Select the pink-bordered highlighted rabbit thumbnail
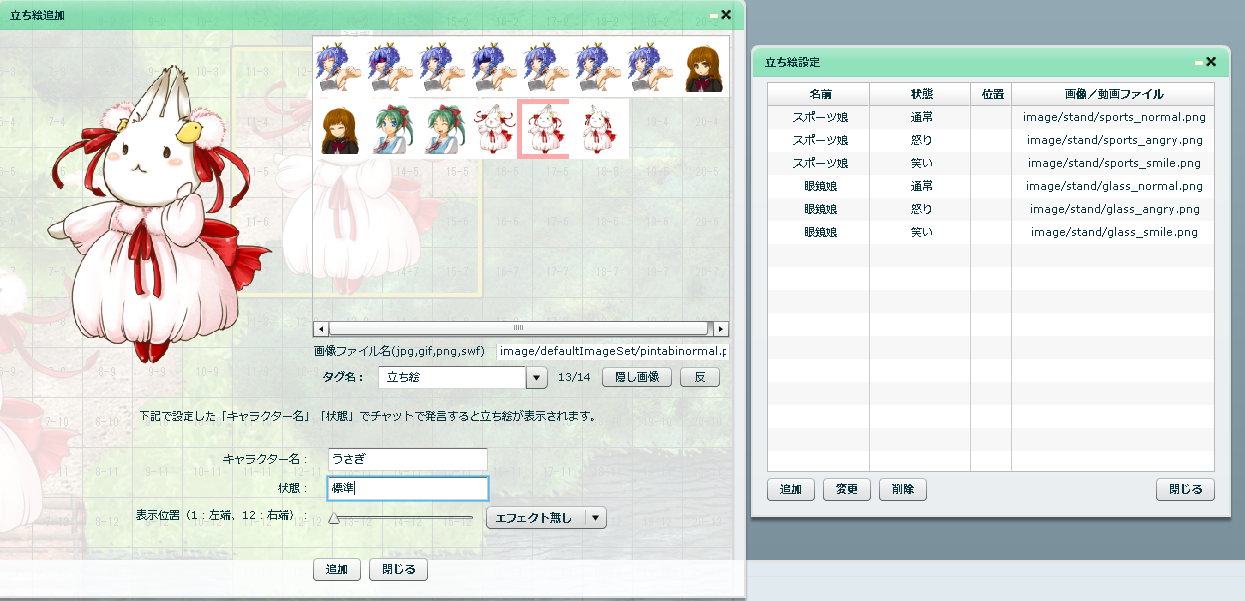The height and width of the screenshot is (601, 1245). 544,129
